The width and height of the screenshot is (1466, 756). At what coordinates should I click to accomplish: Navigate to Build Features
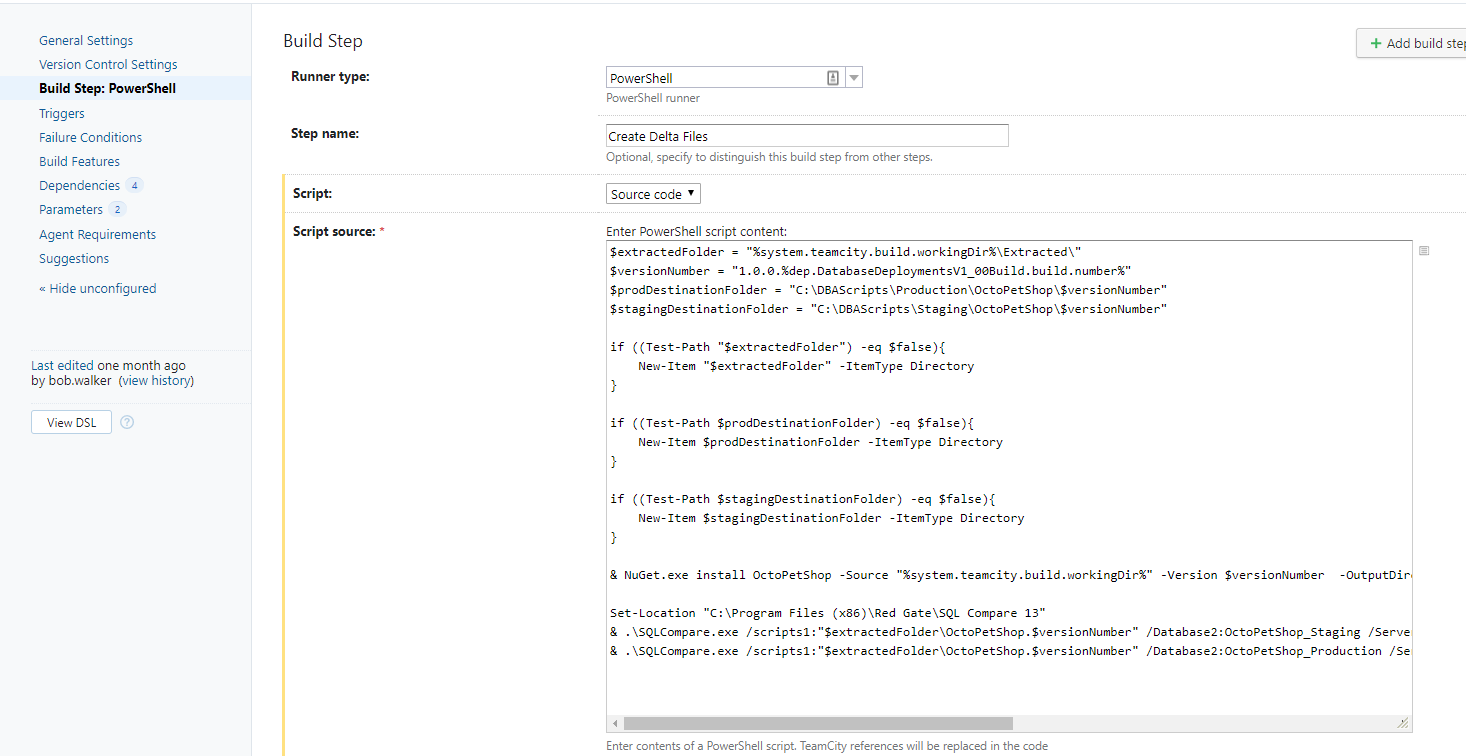point(79,161)
